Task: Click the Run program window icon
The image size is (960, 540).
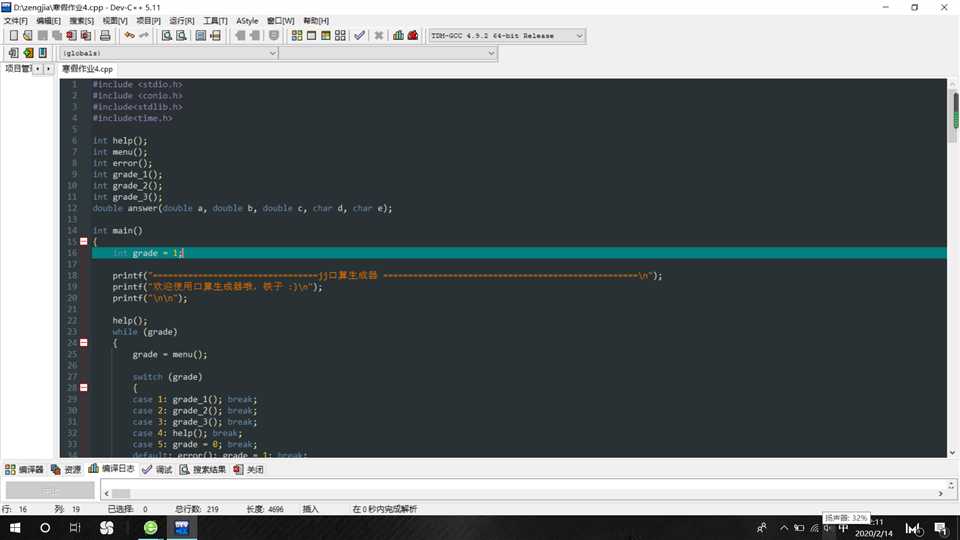Action: pos(312,36)
